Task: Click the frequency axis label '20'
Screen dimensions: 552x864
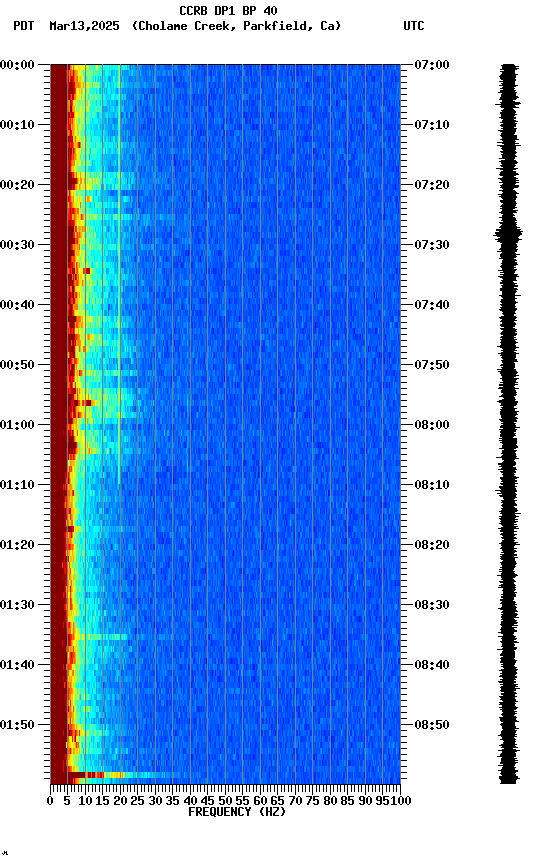Action: pyautogui.click(x=120, y=801)
